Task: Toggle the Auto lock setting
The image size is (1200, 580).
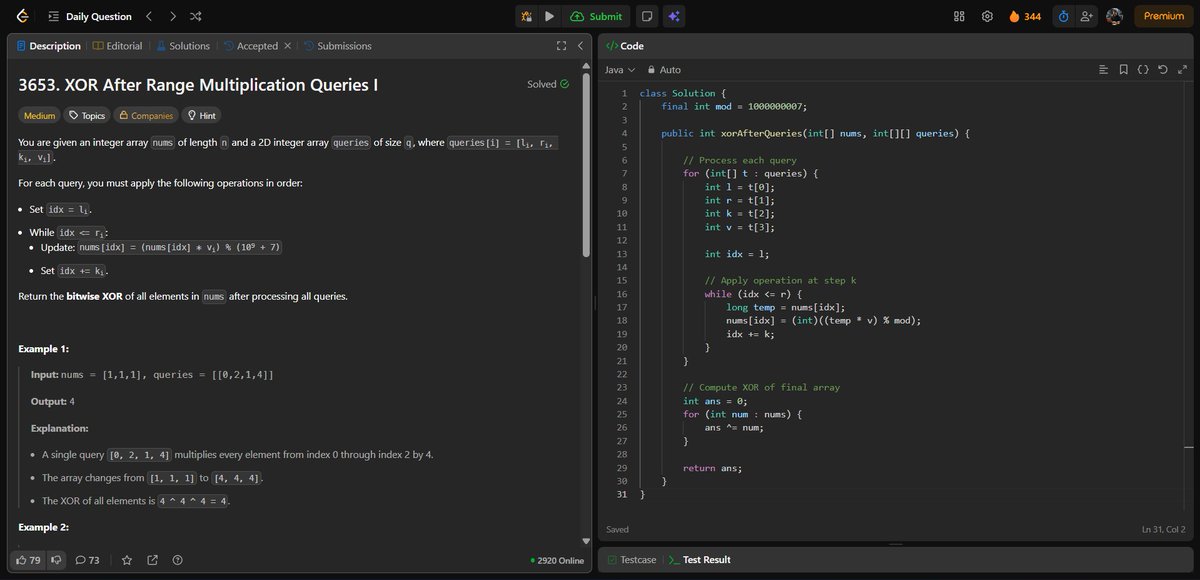Action: coord(665,70)
